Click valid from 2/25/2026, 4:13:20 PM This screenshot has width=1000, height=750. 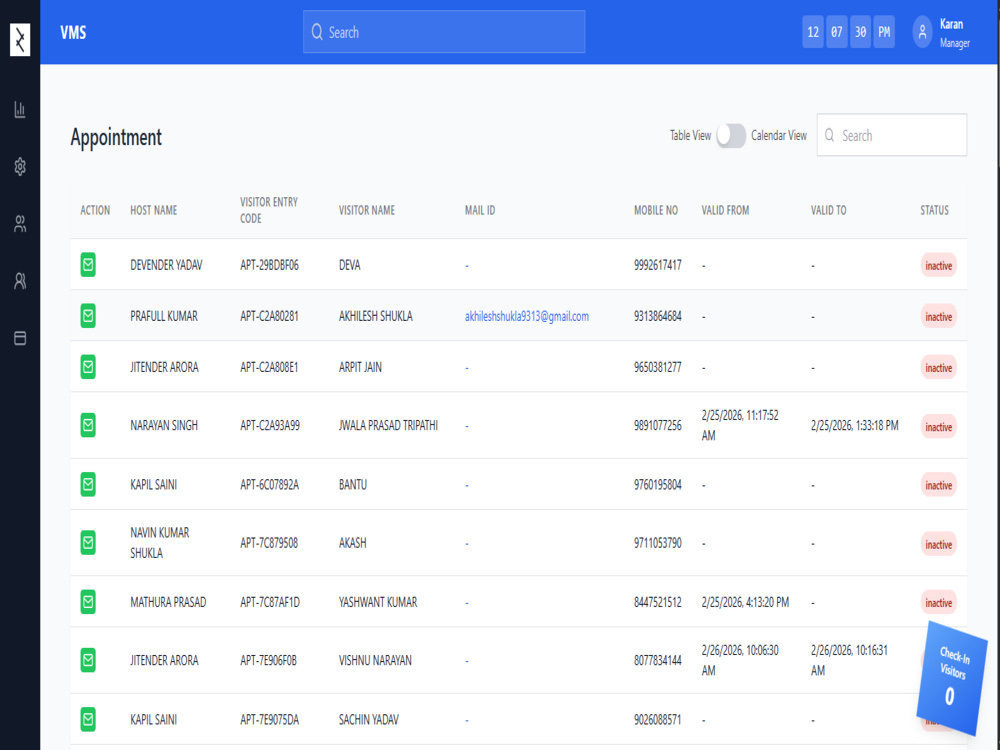[746, 602]
